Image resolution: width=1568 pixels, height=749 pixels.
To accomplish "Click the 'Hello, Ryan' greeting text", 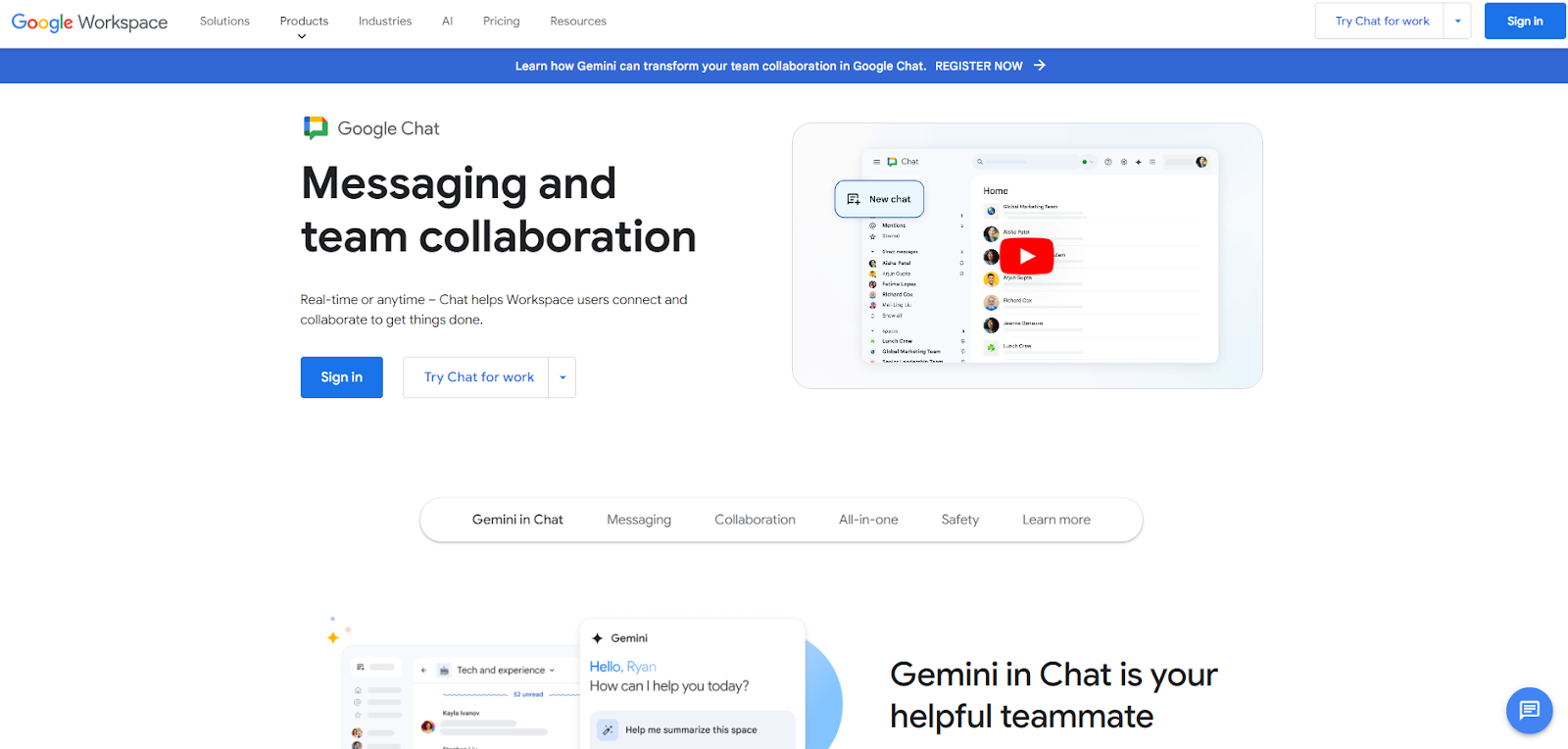I will 622,667.
